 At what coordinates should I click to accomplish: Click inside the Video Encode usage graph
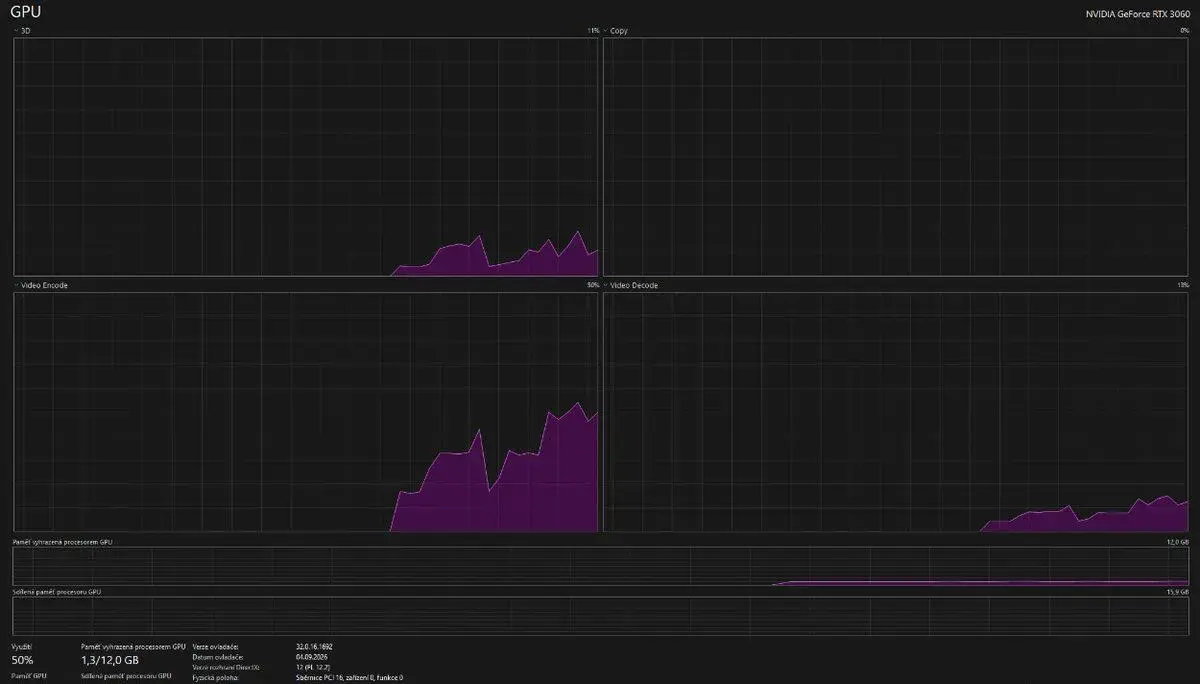click(x=306, y=412)
